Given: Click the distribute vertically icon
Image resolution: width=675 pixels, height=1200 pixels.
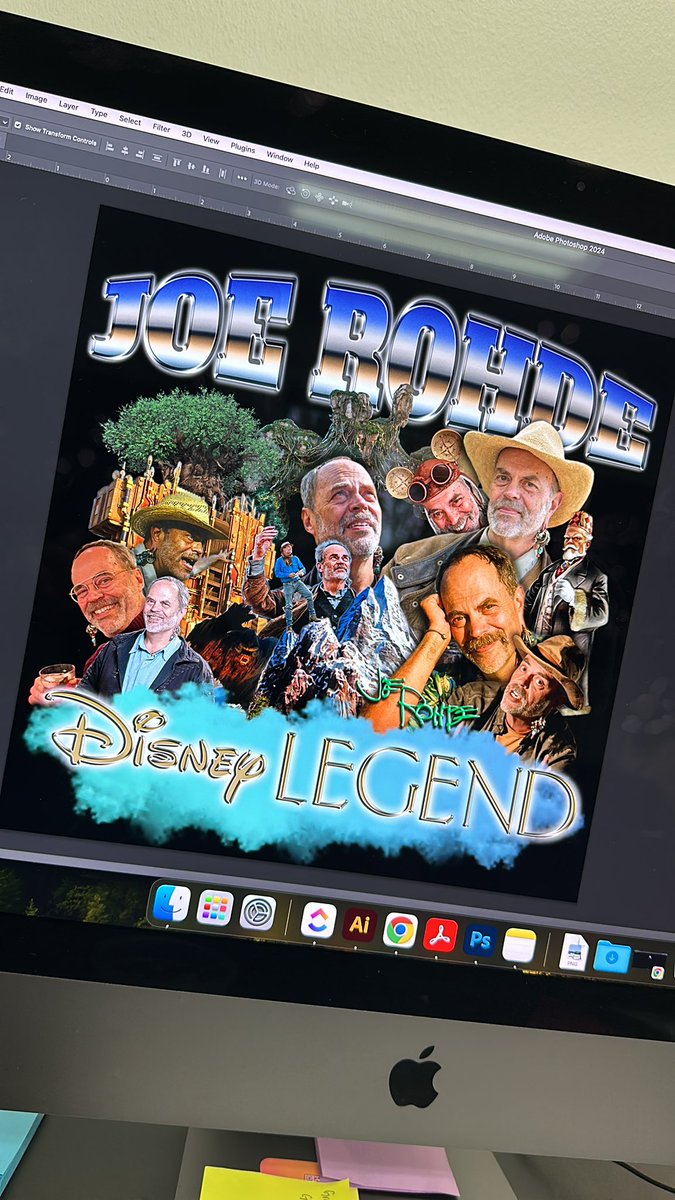Looking at the screenshot, I should [157, 157].
